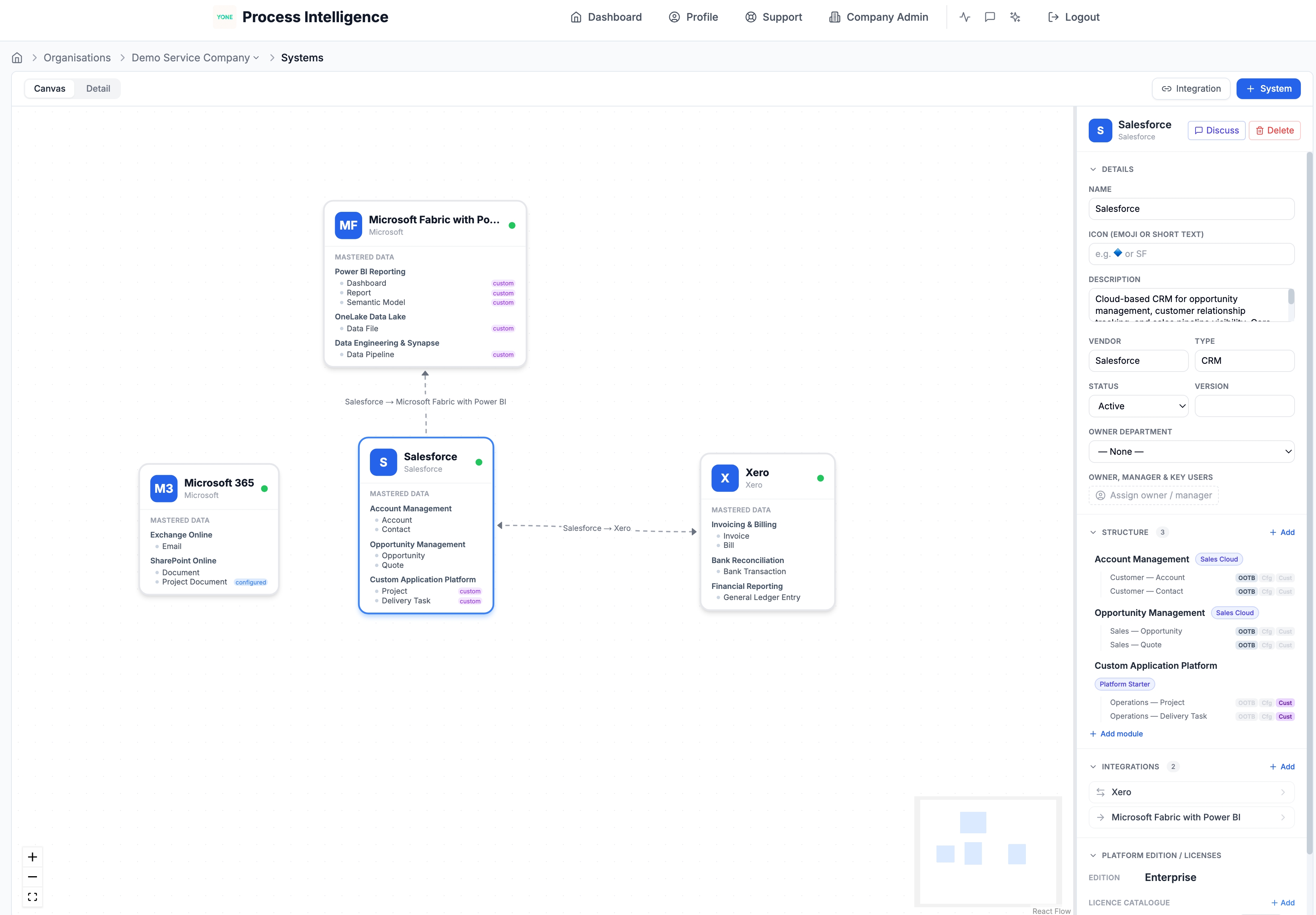Collapse the DETAILS section
This screenshot has height=915, width=1316.
point(1093,169)
